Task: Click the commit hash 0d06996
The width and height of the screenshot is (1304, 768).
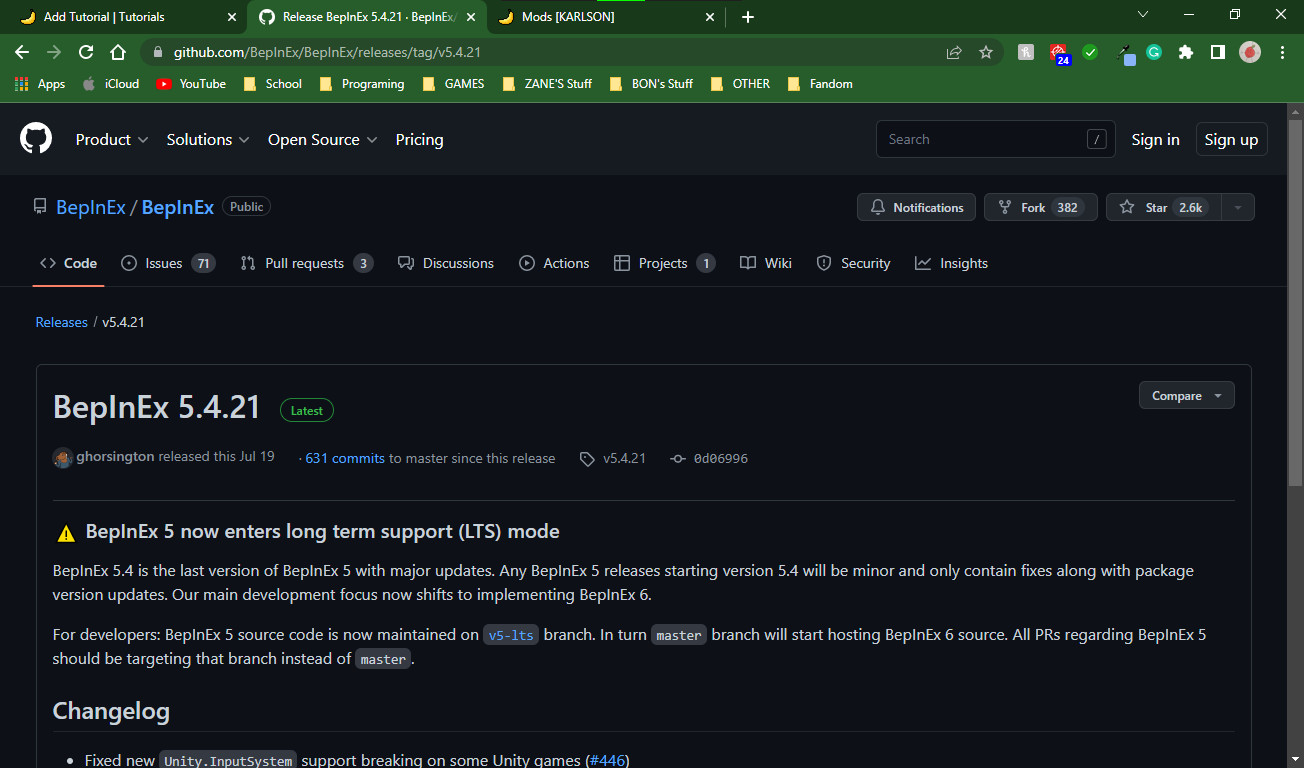Action: [x=720, y=458]
